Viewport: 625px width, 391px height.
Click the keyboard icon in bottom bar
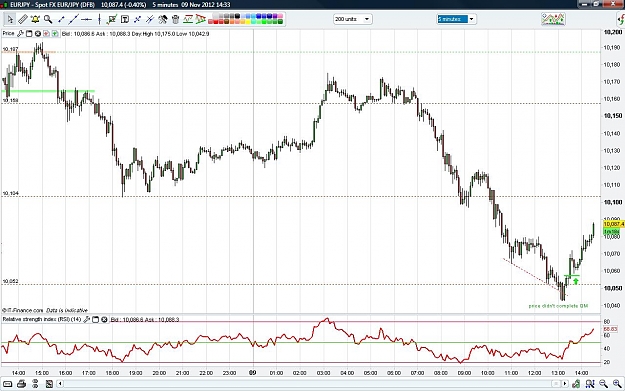(x=8, y=384)
